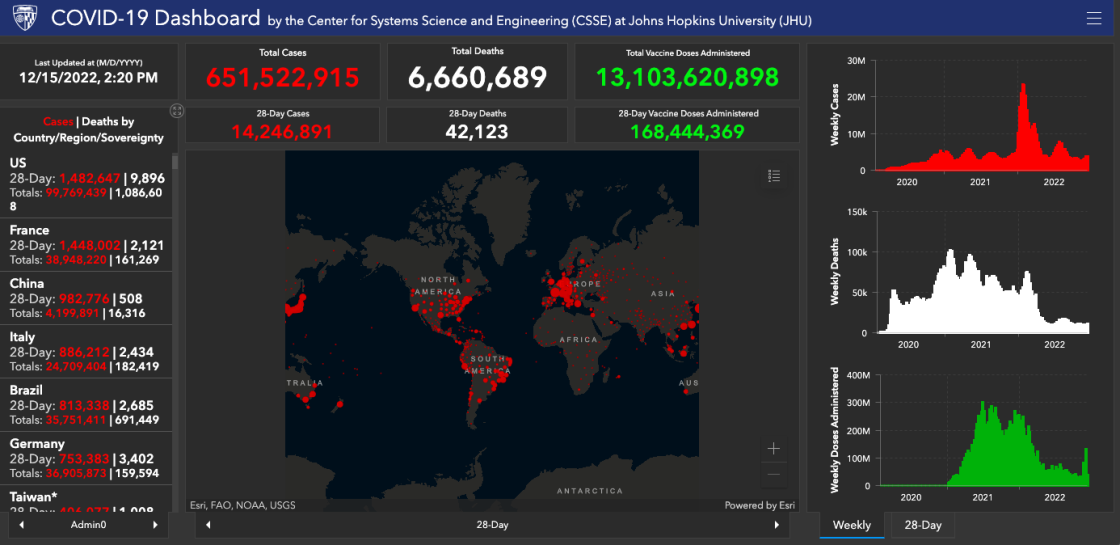Go to next list view right of Admin0
The width and height of the screenshot is (1120, 545).
tap(155, 524)
